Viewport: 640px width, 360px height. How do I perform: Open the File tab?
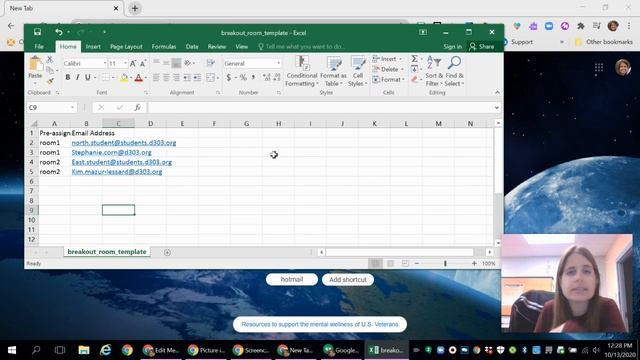pyautogui.click(x=39, y=47)
